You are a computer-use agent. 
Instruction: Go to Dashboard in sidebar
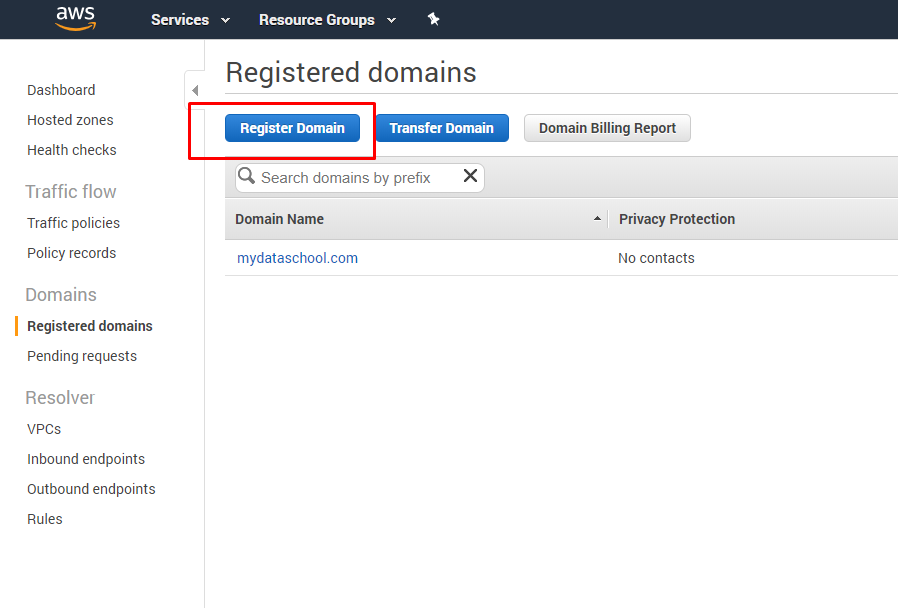click(61, 90)
